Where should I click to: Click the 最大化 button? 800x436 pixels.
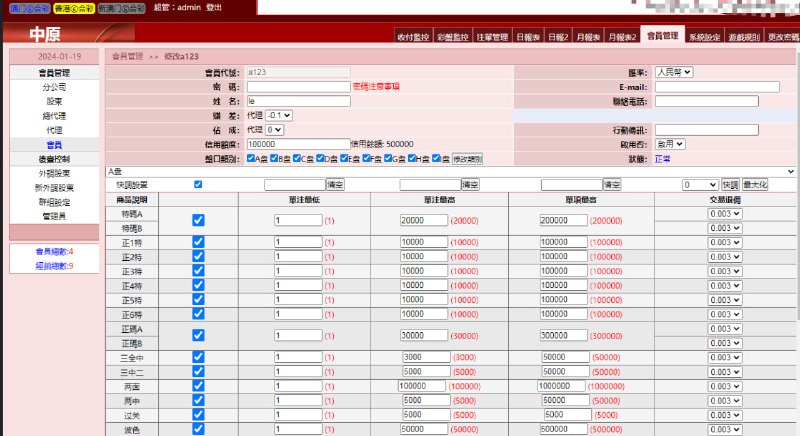[x=756, y=185]
